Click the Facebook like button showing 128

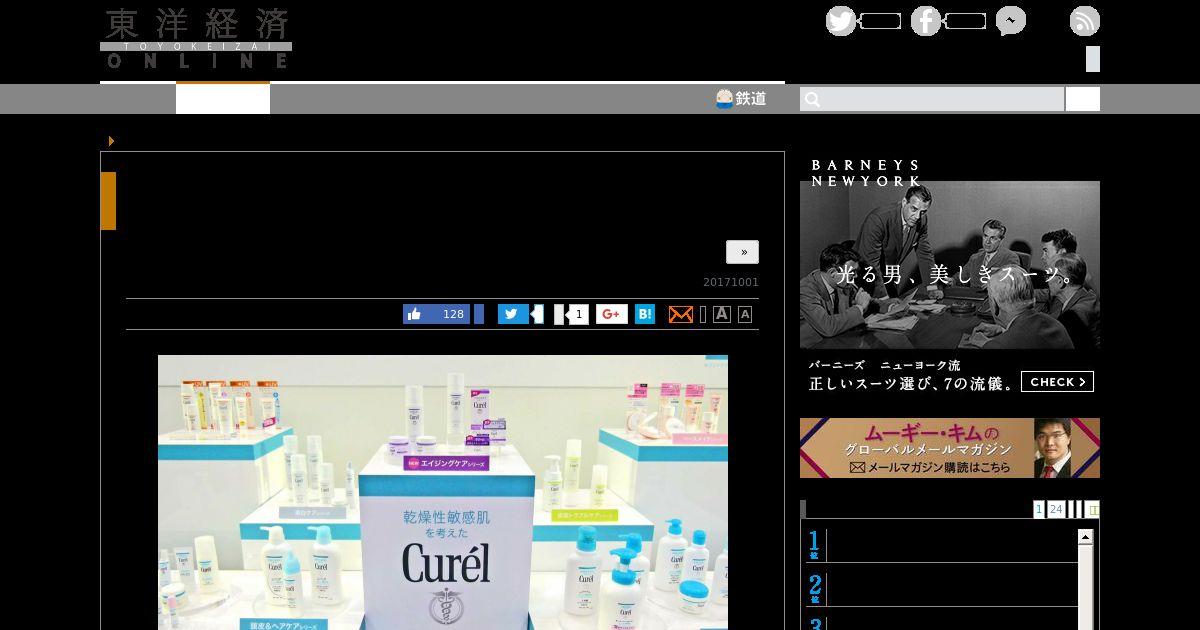point(436,314)
